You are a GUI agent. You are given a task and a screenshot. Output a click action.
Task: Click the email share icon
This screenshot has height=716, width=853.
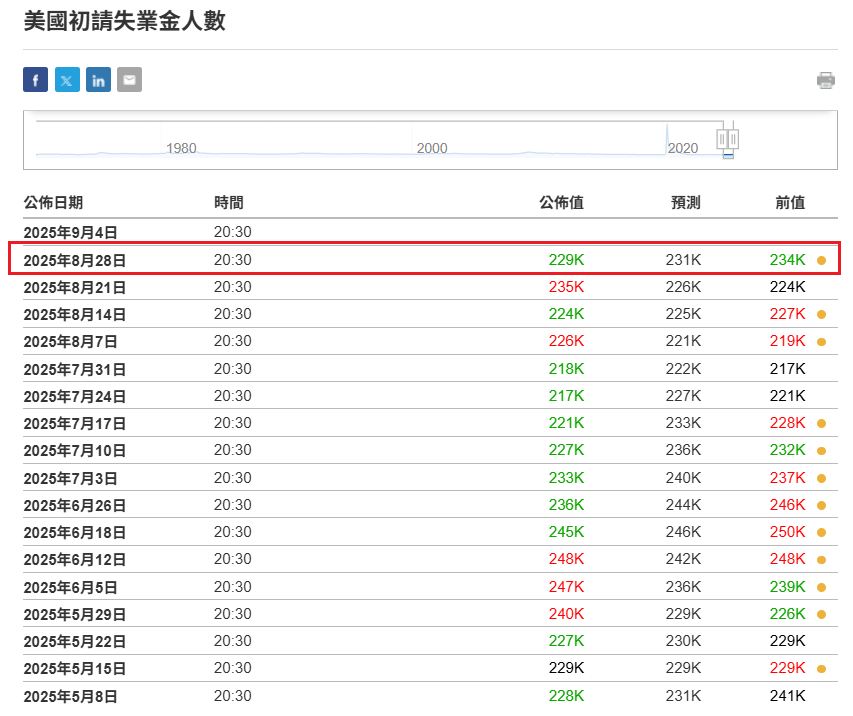tap(129, 80)
